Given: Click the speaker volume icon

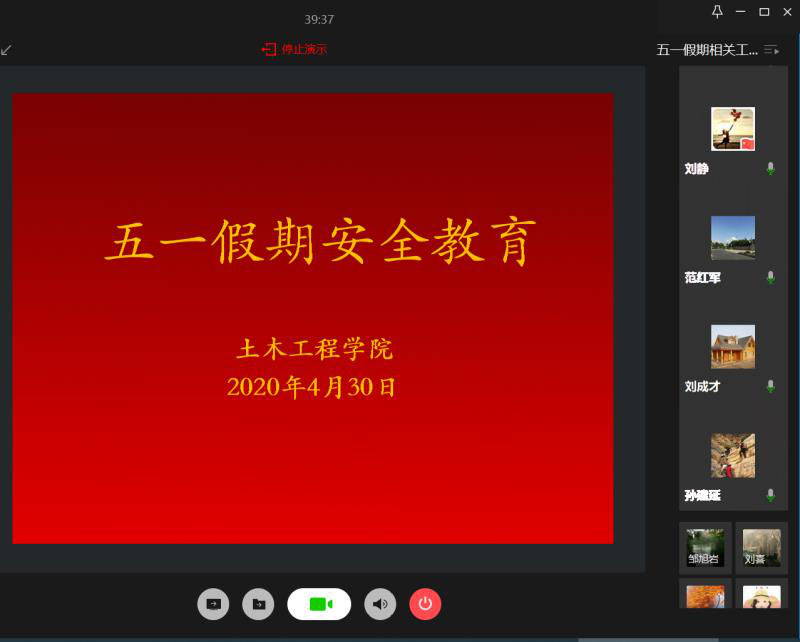Looking at the screenshot, I should tap(380, 604).
